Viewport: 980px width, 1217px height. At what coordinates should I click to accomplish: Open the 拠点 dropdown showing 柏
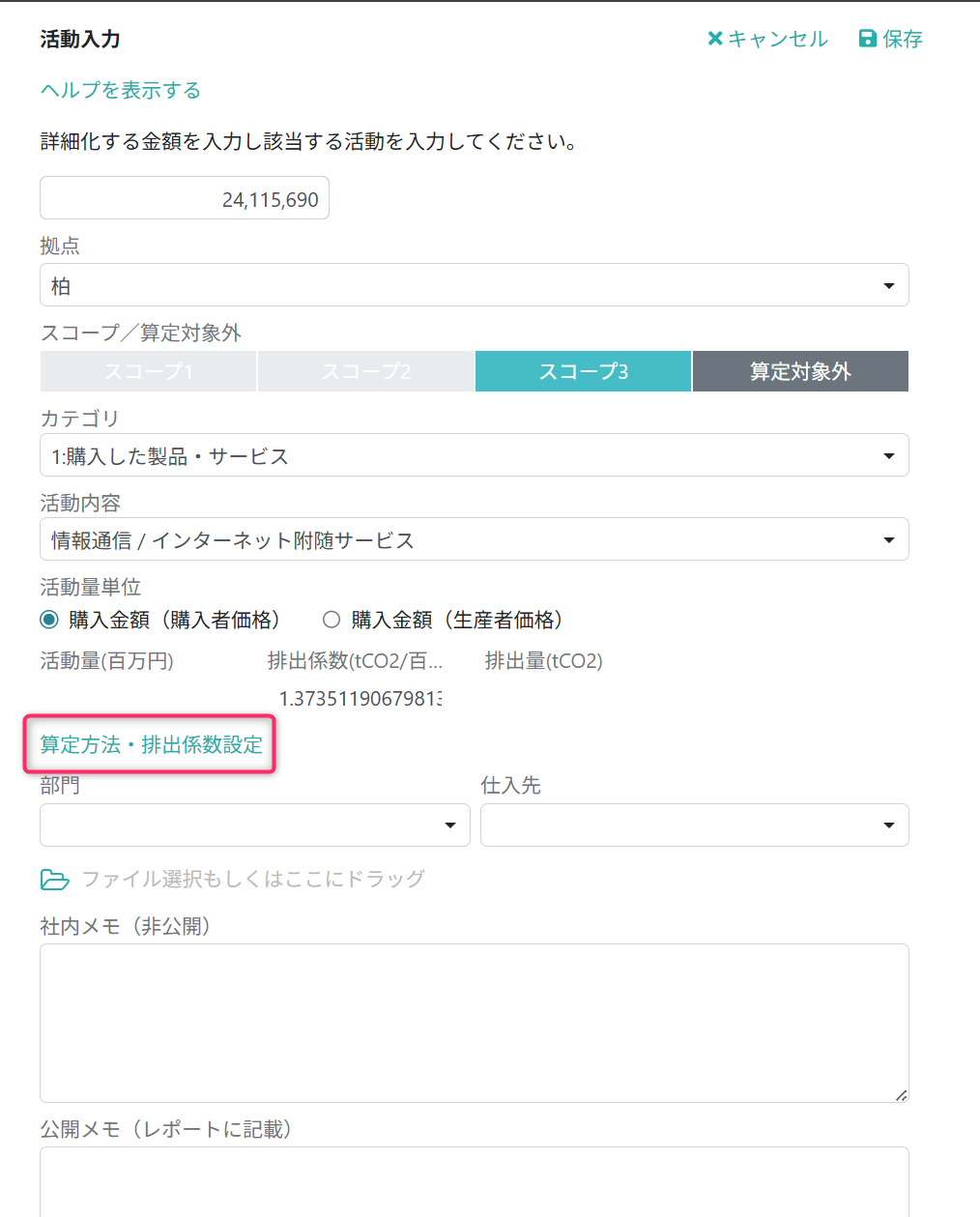(474, 285)
